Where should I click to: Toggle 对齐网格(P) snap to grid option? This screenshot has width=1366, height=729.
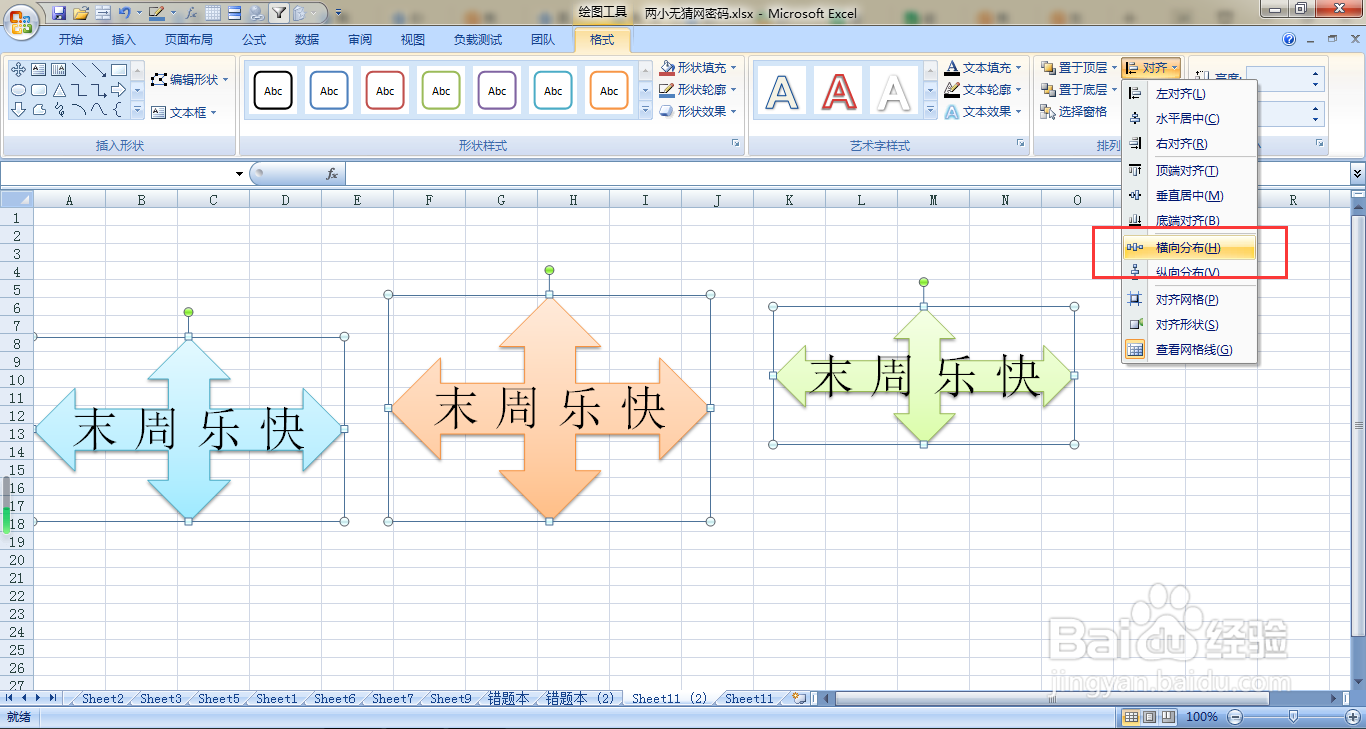pos(1190,299)
